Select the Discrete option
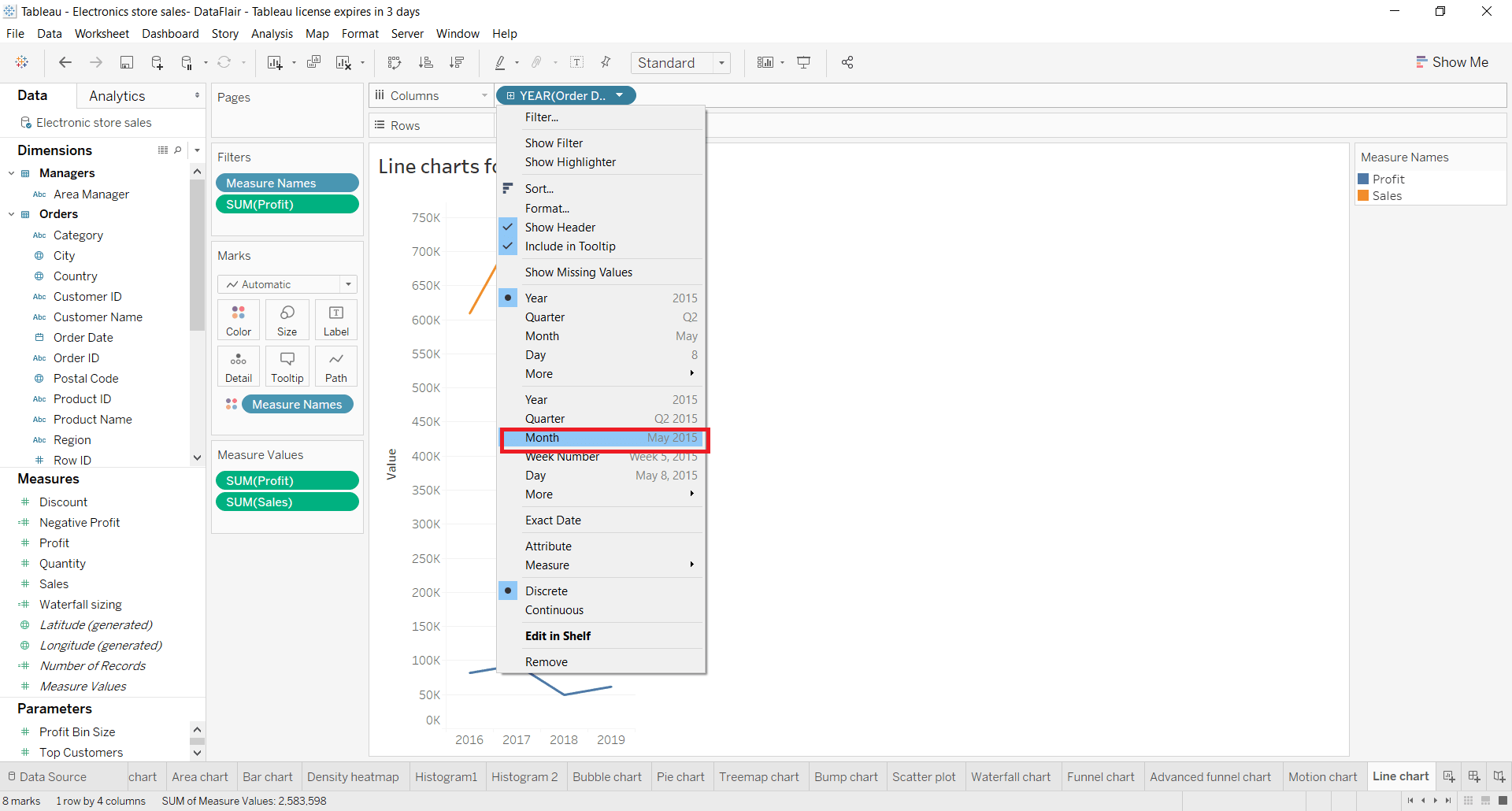The height and width of the screenshot is (811, 1512). point(602,591)
